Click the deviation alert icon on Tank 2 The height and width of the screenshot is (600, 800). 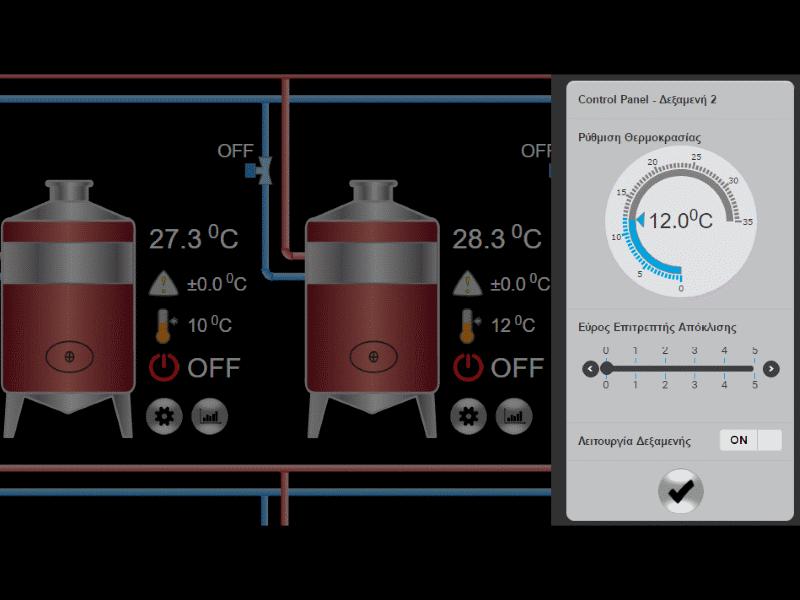pos(467,283)
